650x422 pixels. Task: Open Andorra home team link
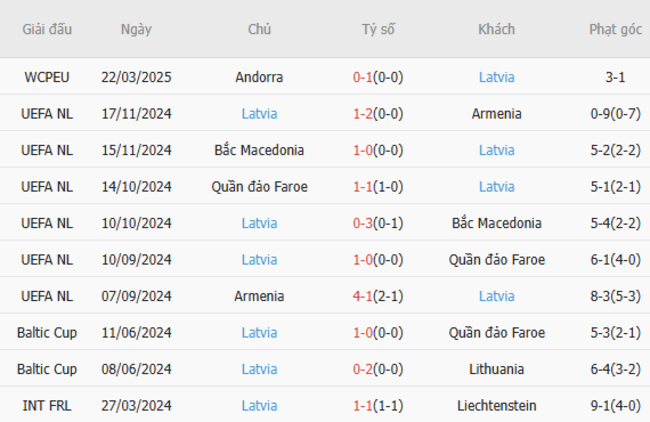259,77
